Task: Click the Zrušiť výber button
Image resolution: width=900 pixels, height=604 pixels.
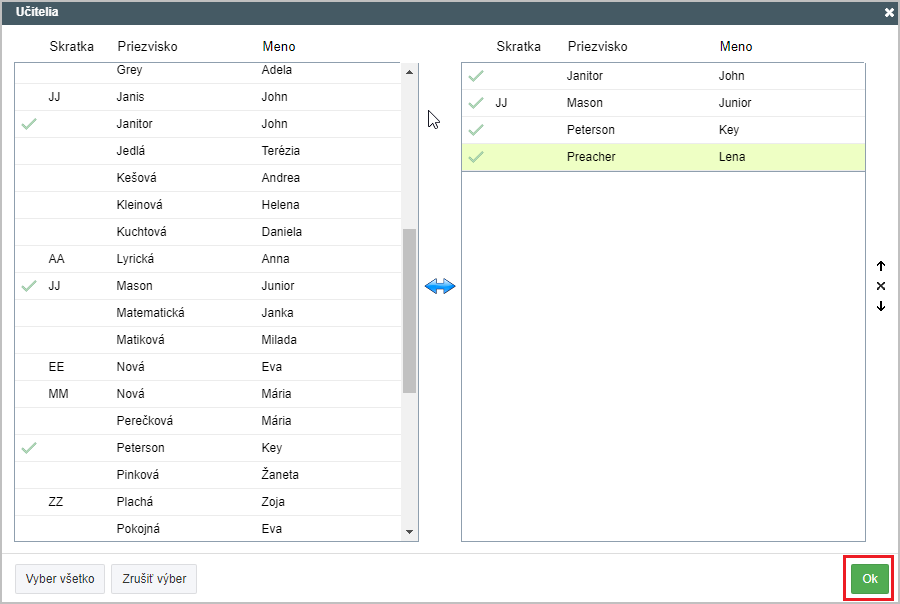Action: tap(154, 579)
